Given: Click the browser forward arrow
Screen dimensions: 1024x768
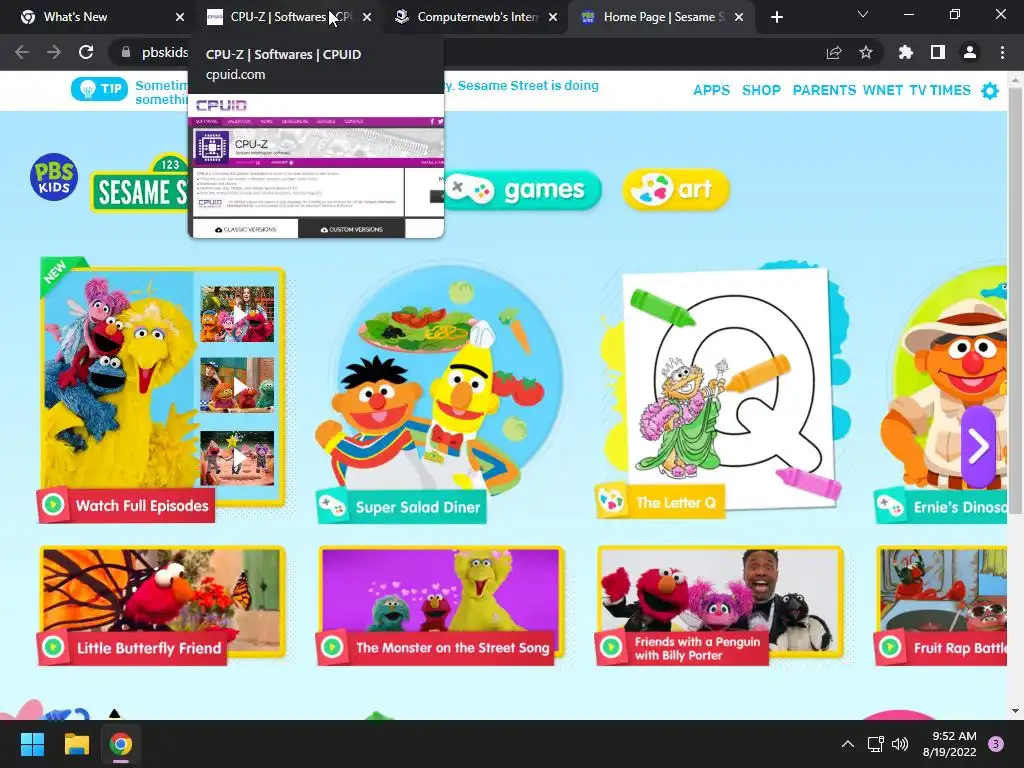Looking at the screenshot, I should [54, 52].
